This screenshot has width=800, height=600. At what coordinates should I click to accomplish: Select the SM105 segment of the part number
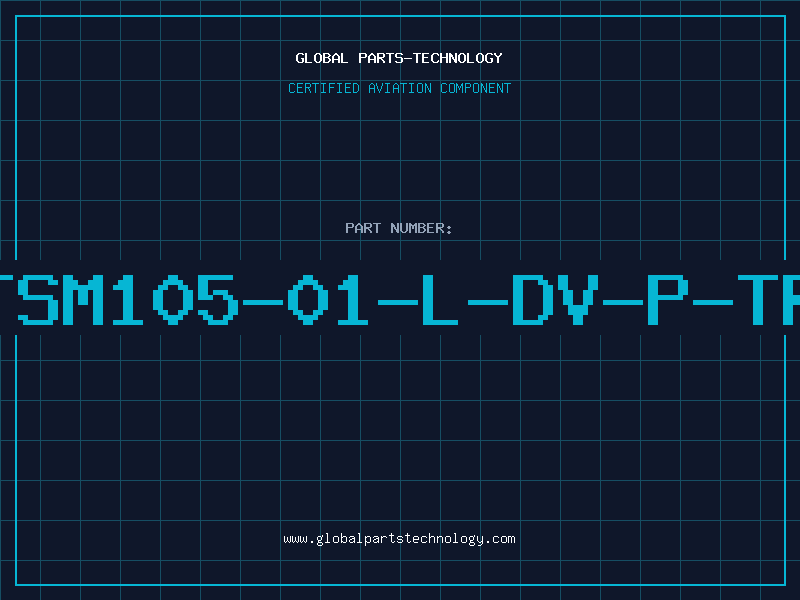[128, 300]
